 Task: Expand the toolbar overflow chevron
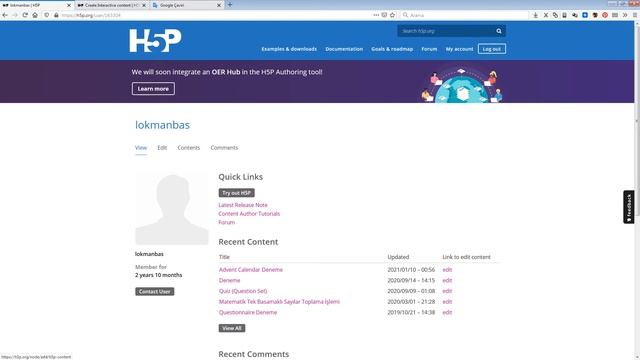(625, 15)
